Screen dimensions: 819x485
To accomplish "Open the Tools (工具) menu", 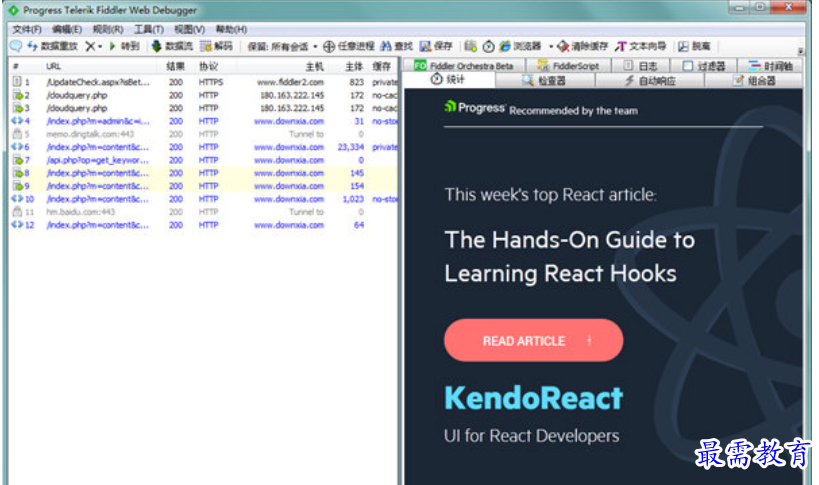I will point(149,29).
